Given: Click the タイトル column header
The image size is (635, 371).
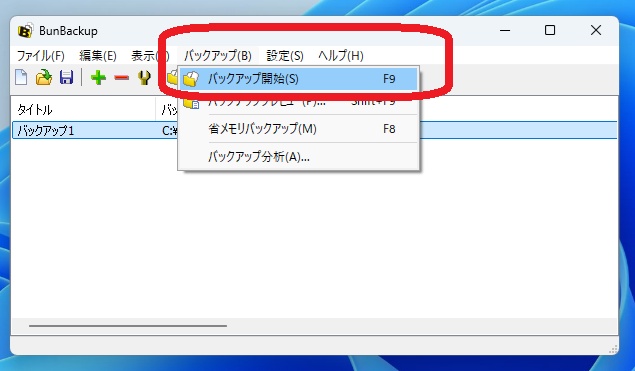Looking at the screenshot, I should coord(83,109).
